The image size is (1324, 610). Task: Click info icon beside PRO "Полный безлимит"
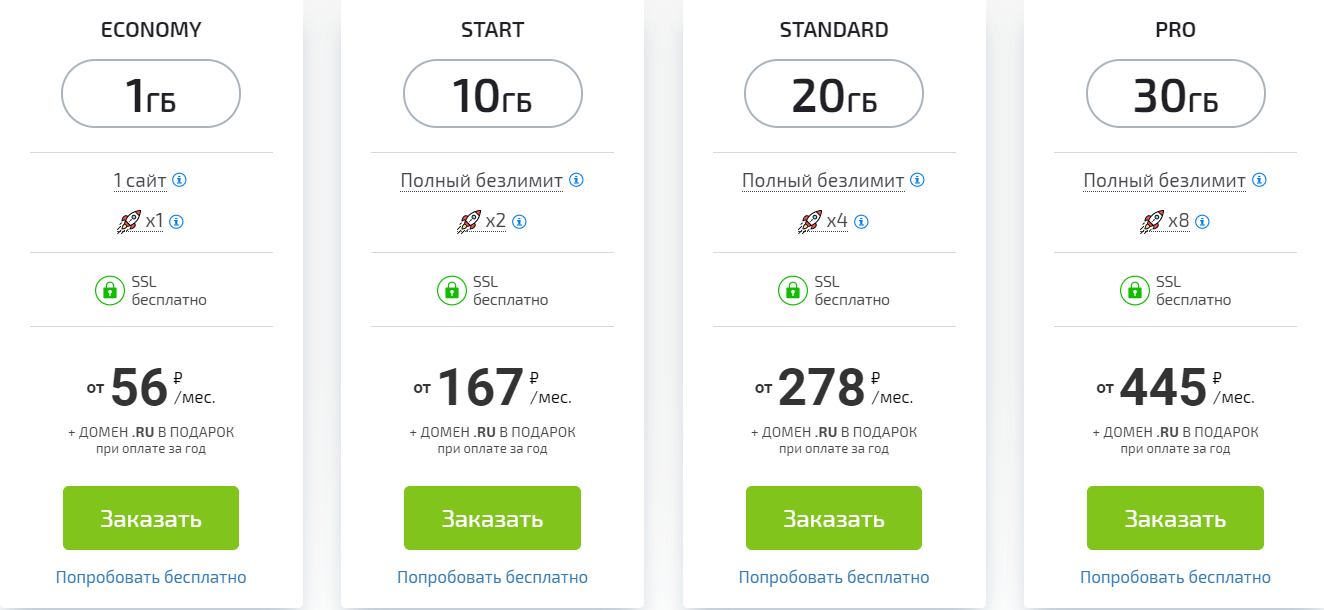pyautogui.click(x=1259, y=181)
